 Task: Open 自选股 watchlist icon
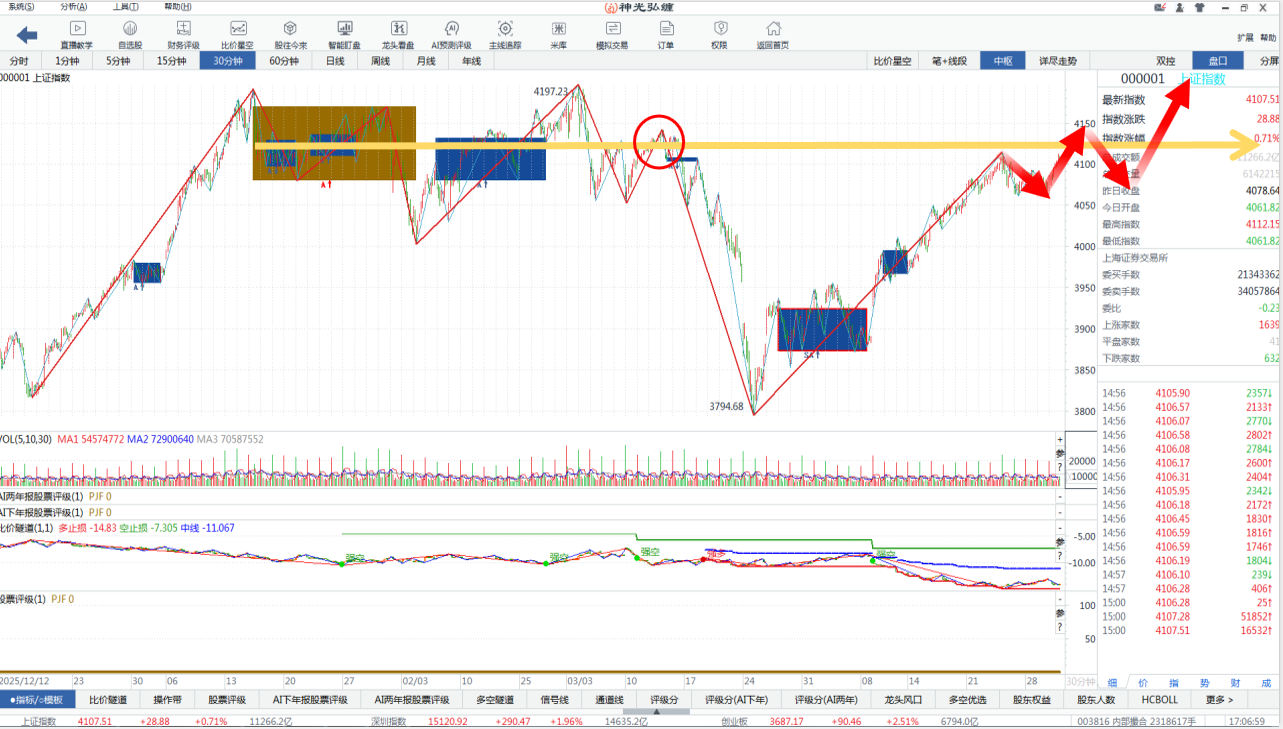(130, 35)
